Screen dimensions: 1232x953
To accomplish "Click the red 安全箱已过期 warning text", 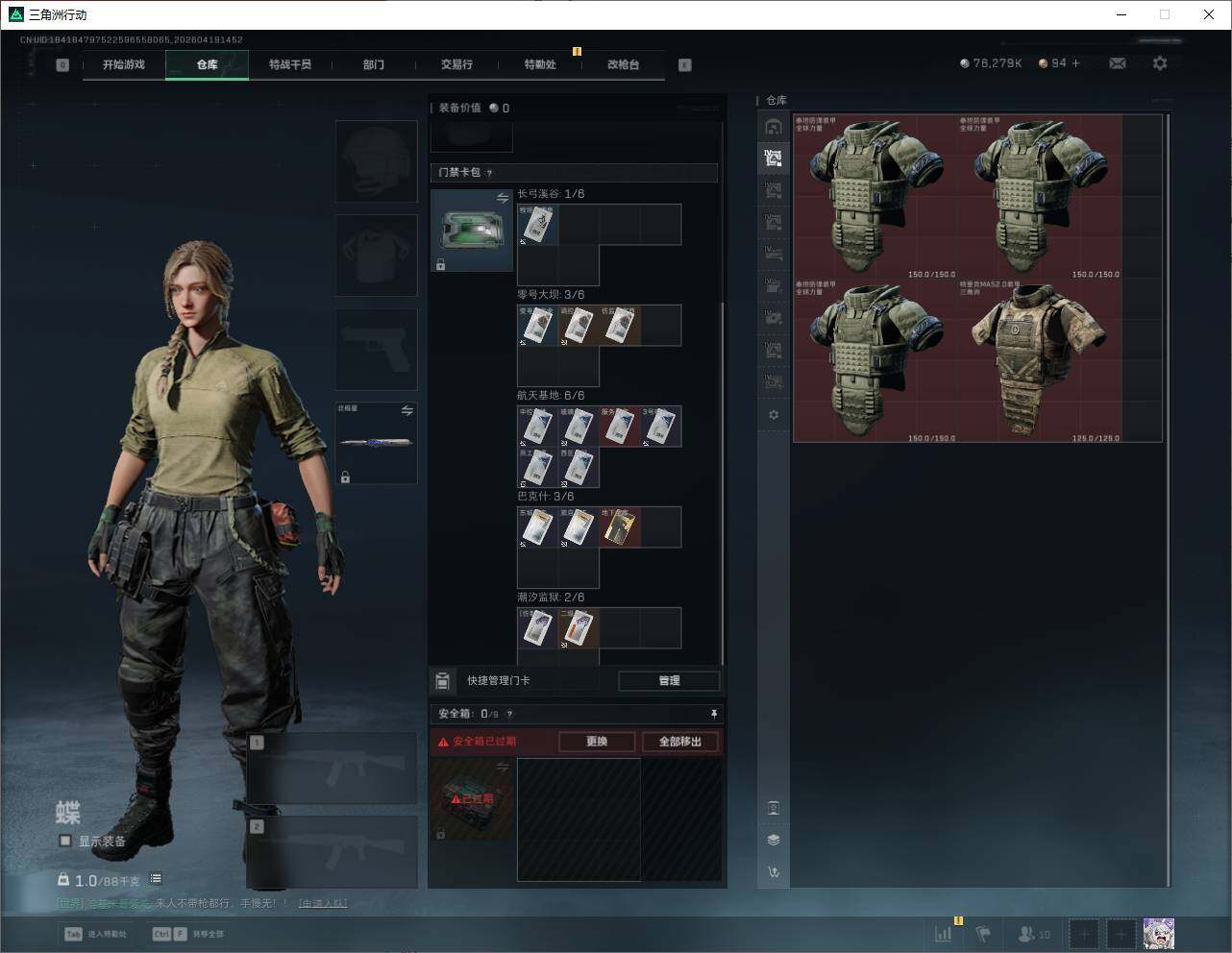I will tap(484, 742).
